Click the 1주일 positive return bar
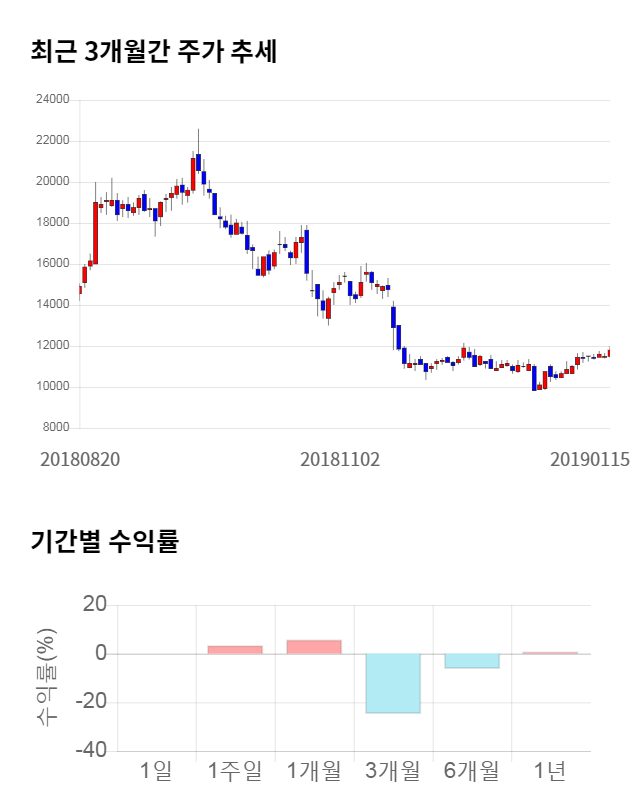The width and height of the screenshot is (640, 810). tap(235, 650)
